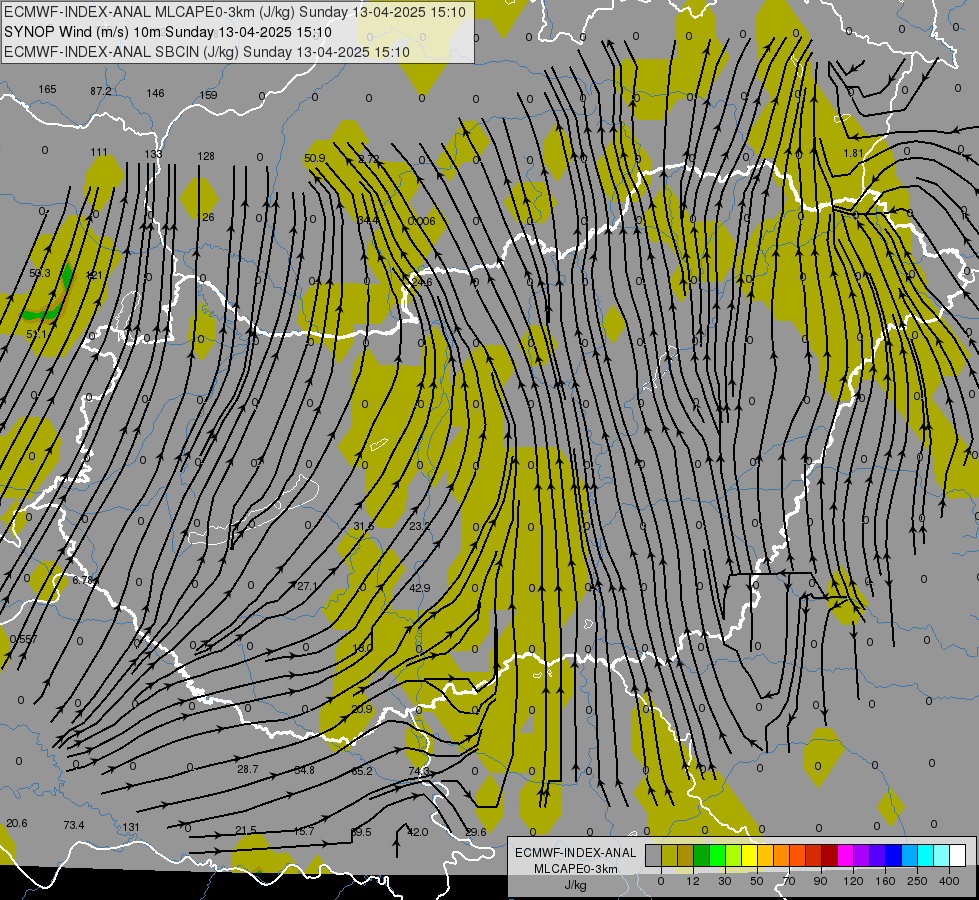Click the legend scale value 30
Screen dimensions: 979x900
pyautogui.click(x=725, y=881)
